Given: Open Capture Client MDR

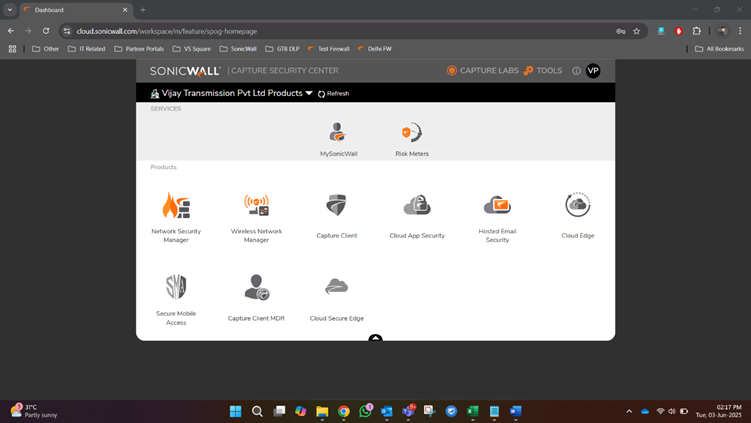Looking at the screenshot, I should (256, 297).
